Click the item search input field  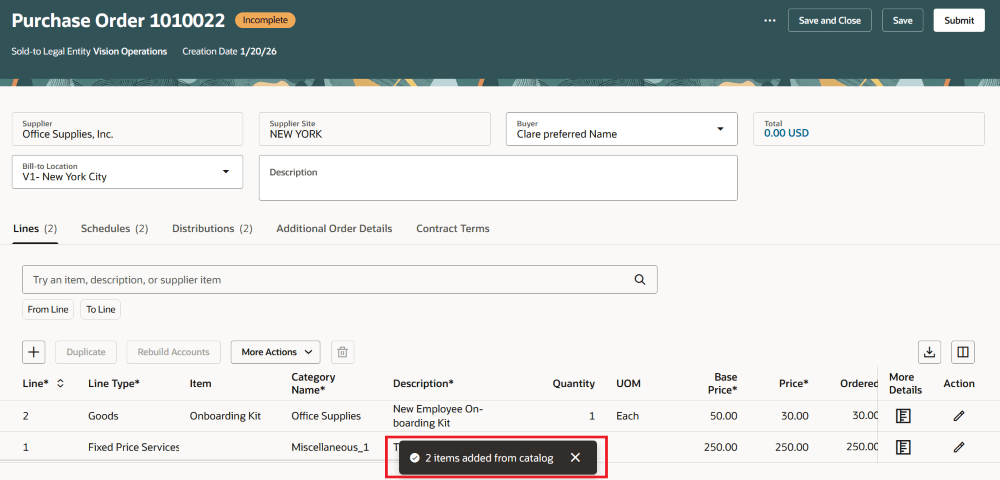(x=339, y=279)
